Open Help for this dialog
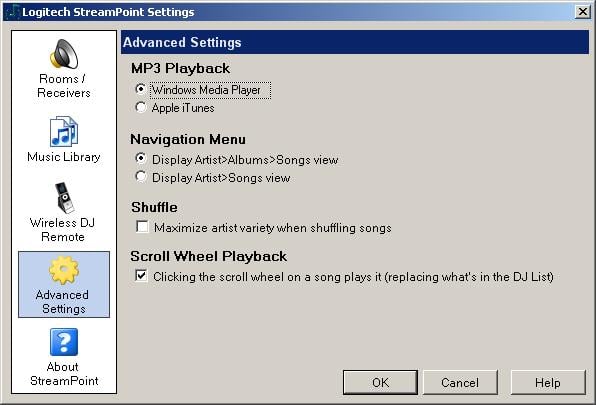This screenshot has height=405, width=596. tap(548, 382)
